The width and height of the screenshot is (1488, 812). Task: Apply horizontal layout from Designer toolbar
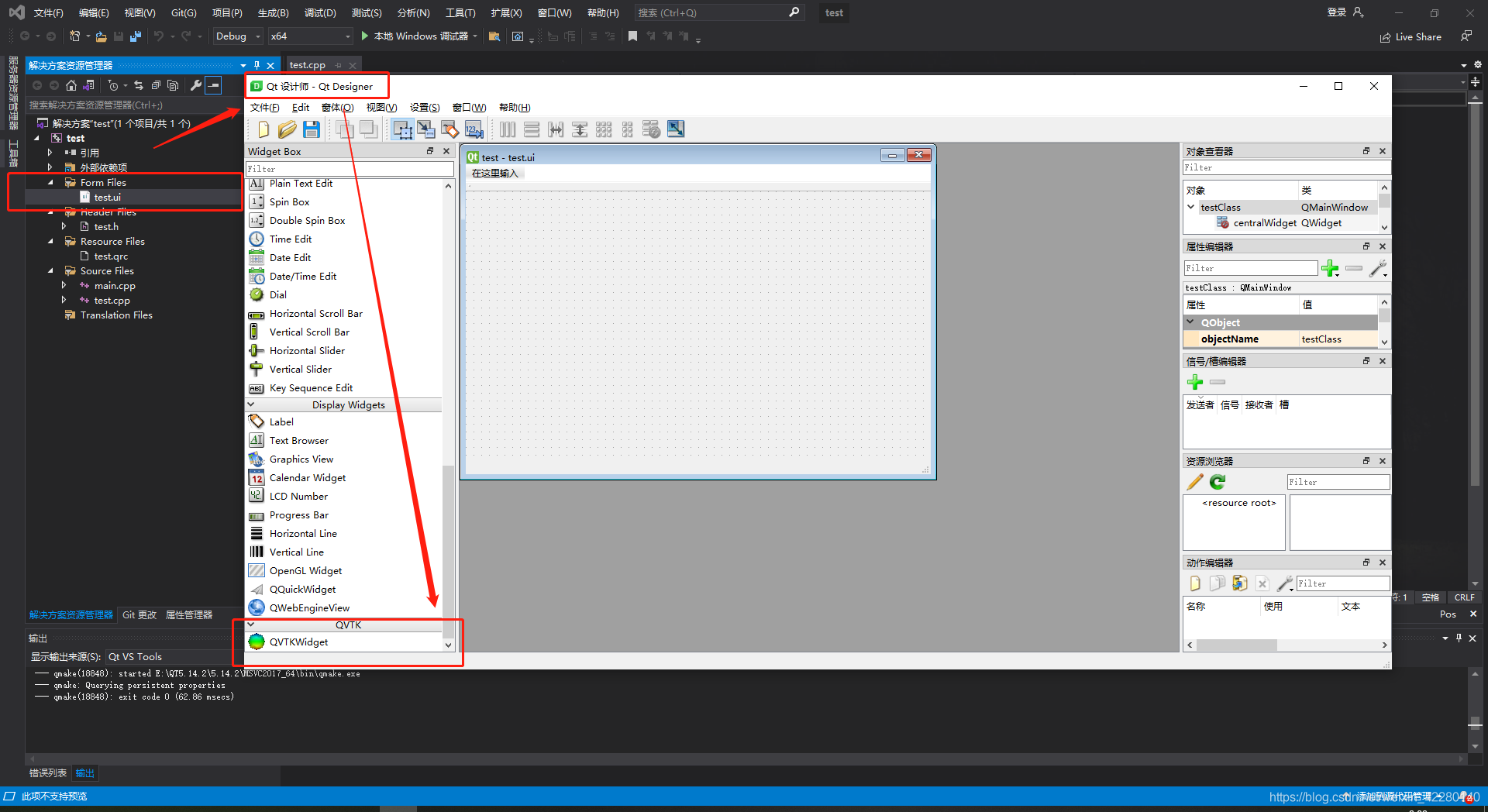click(x=508, y=129)
